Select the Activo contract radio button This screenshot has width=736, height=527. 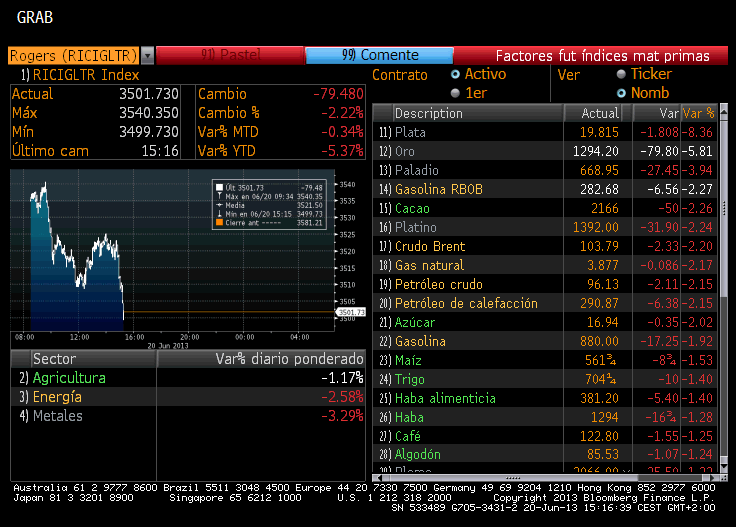pos(455,74)
